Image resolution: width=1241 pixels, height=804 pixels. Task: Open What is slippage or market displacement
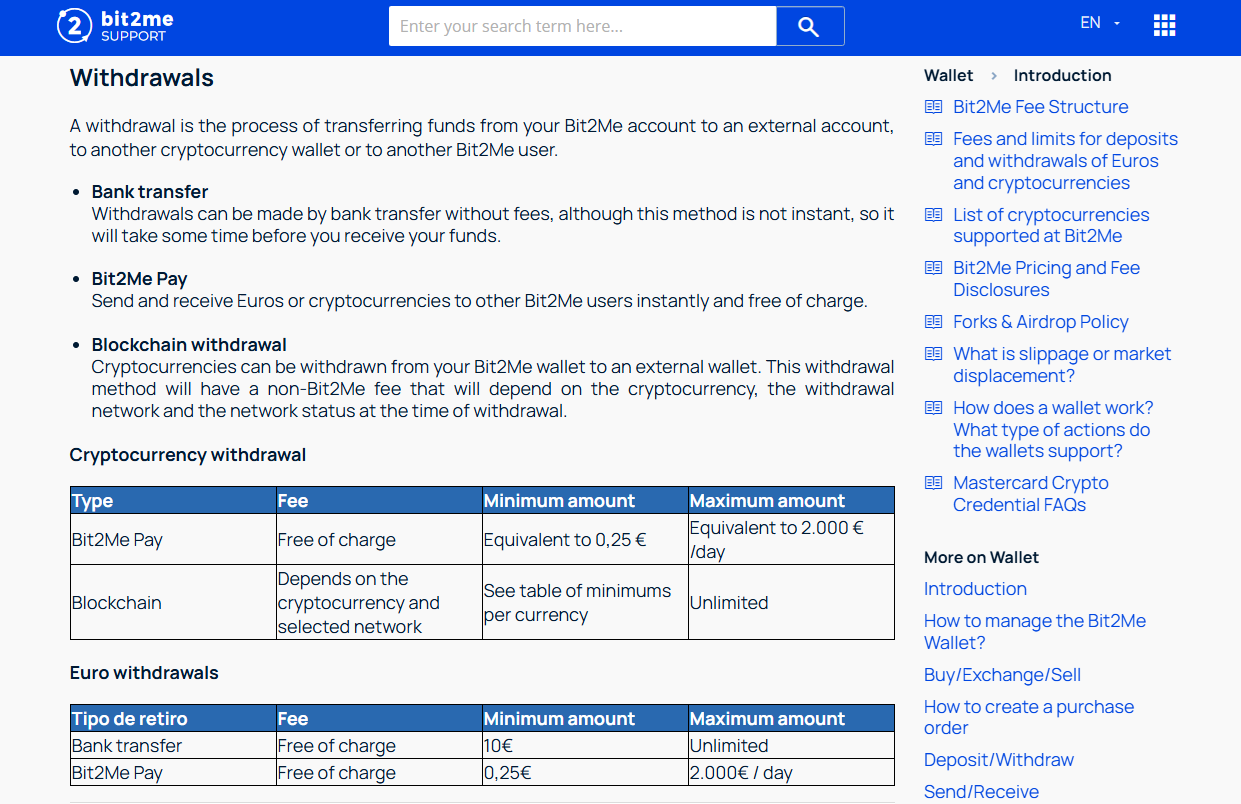click(1062, 365)
